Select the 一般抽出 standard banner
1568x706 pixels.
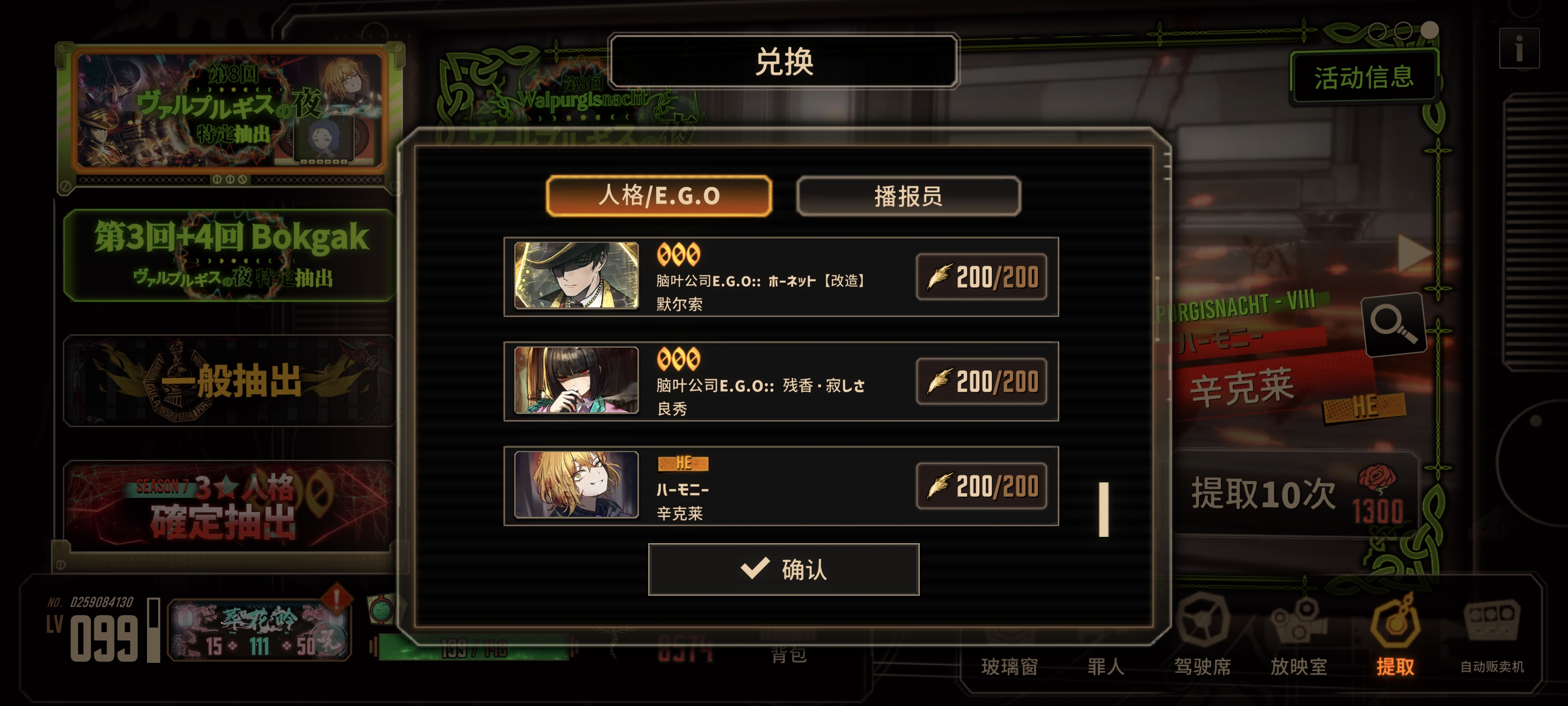(229, 381)
